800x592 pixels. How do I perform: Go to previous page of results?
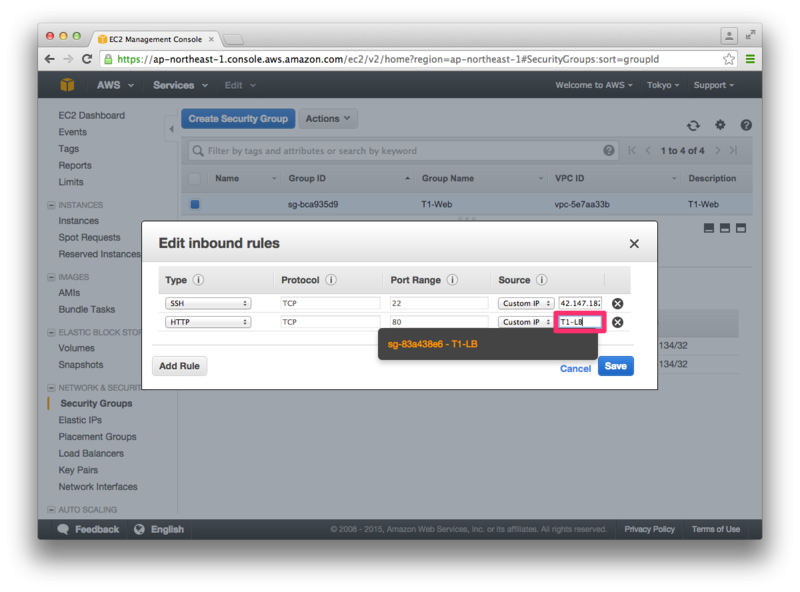[648, 151]
